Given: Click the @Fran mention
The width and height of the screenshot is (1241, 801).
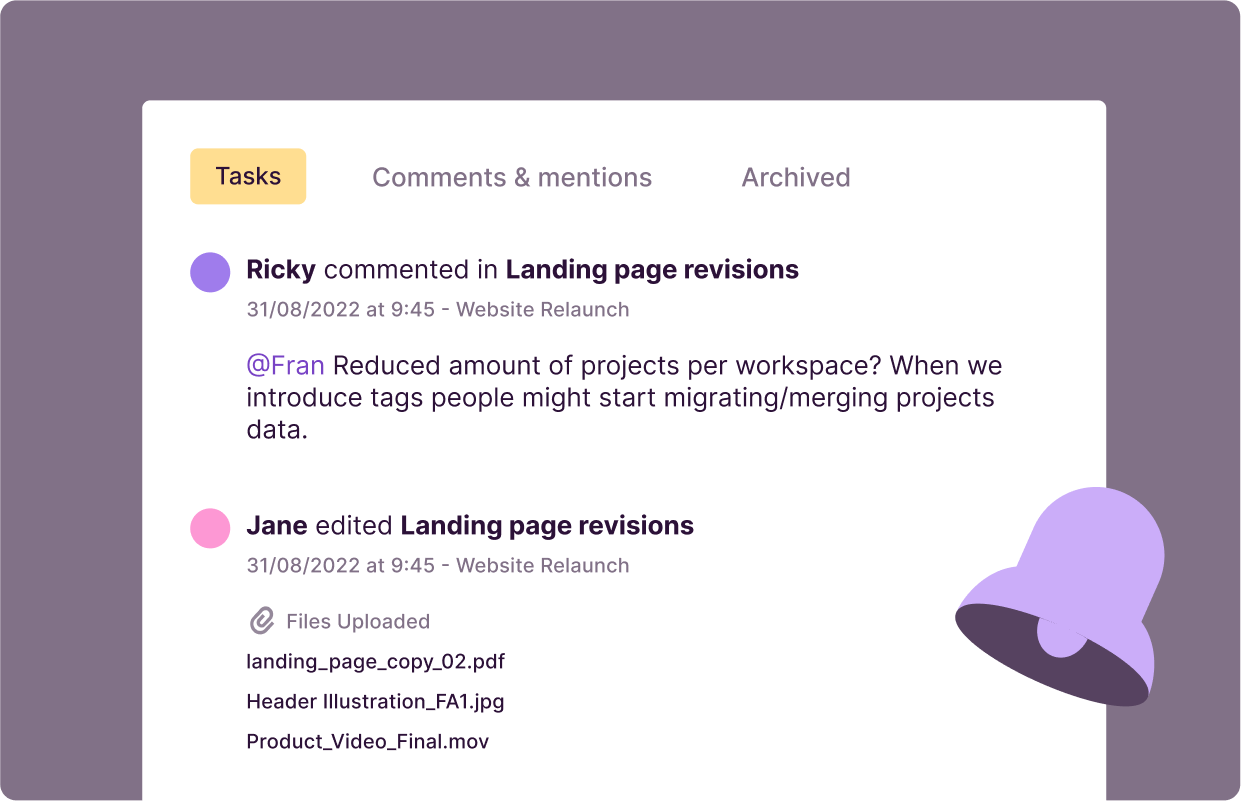Looking at the screenshot, I should [x=285, y=366].
